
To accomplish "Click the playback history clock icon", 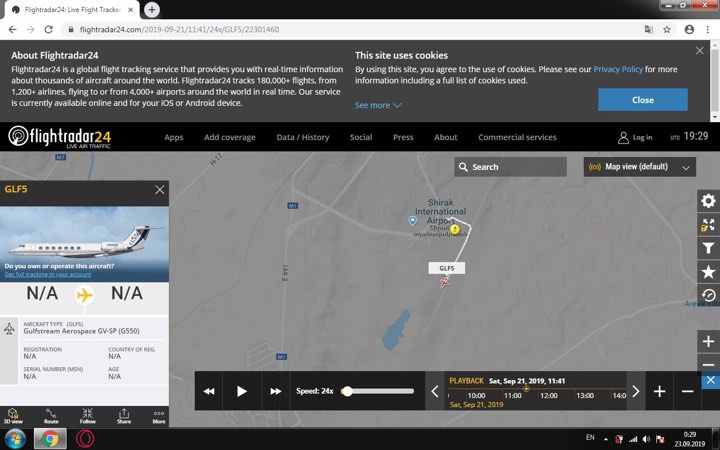I will tap(708, 295).
